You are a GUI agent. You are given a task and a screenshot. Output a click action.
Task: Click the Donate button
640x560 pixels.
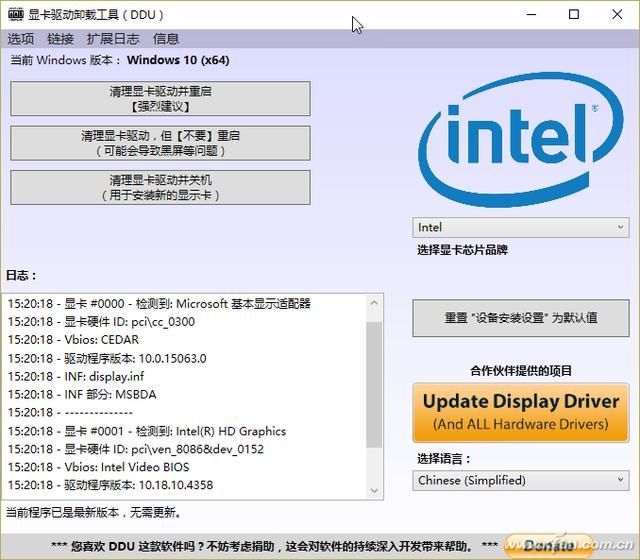(x=549, y=545)
